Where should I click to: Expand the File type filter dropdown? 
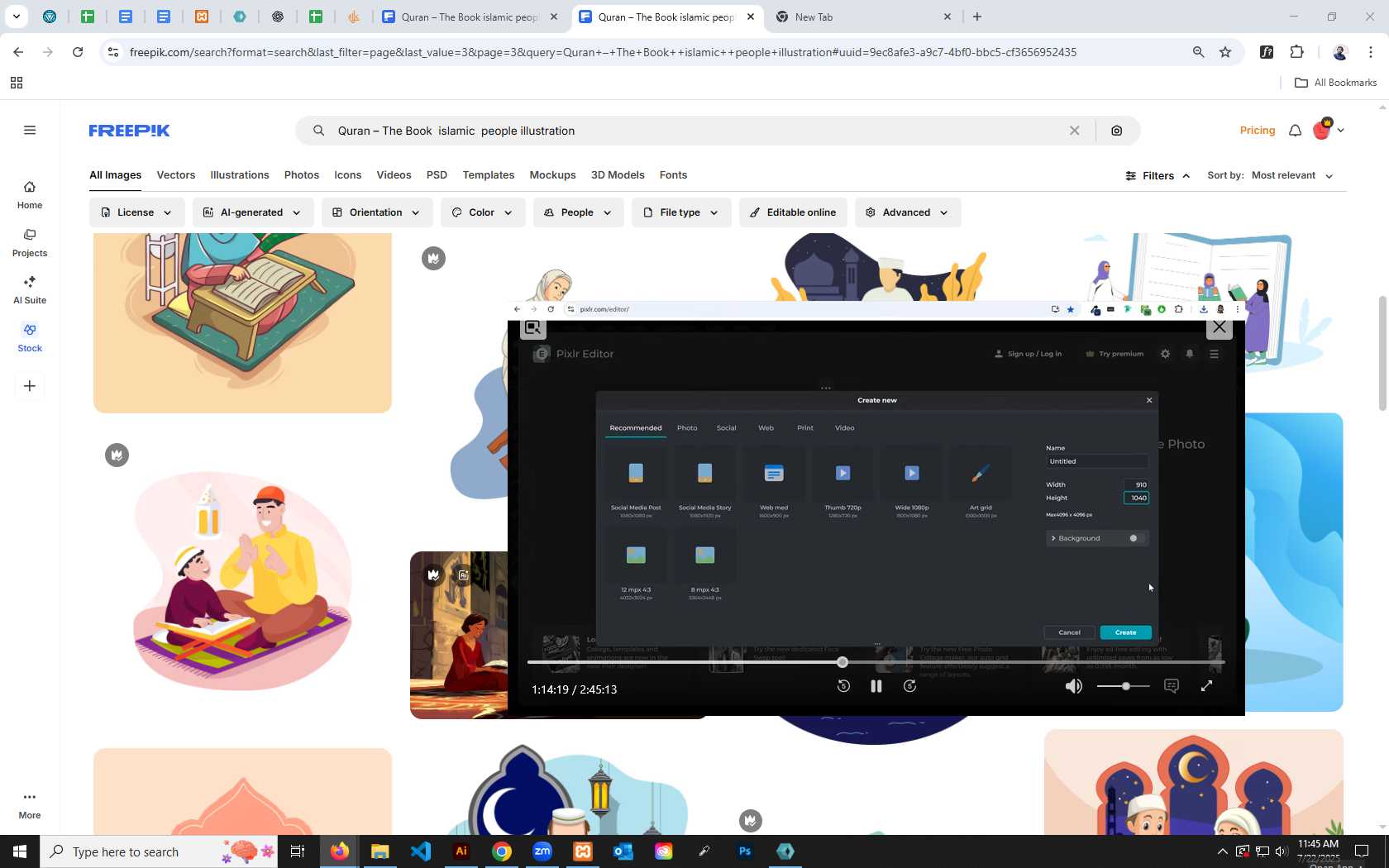click(x=681, y=212)
